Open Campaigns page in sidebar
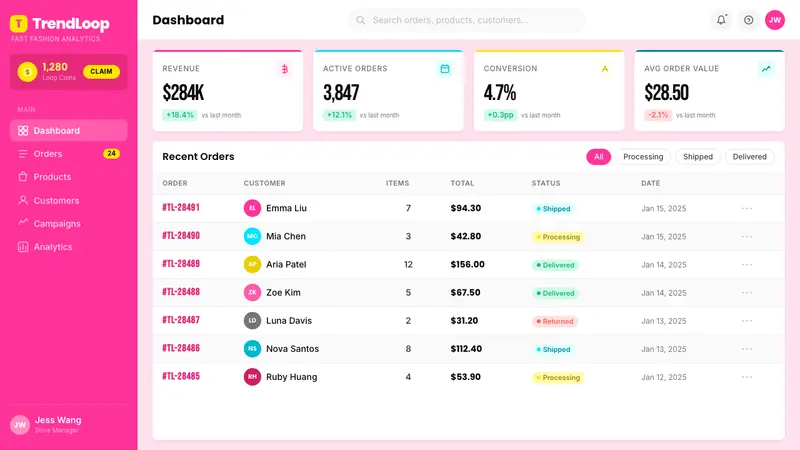The height and width of the screenshot is (450, 800). 68,223
